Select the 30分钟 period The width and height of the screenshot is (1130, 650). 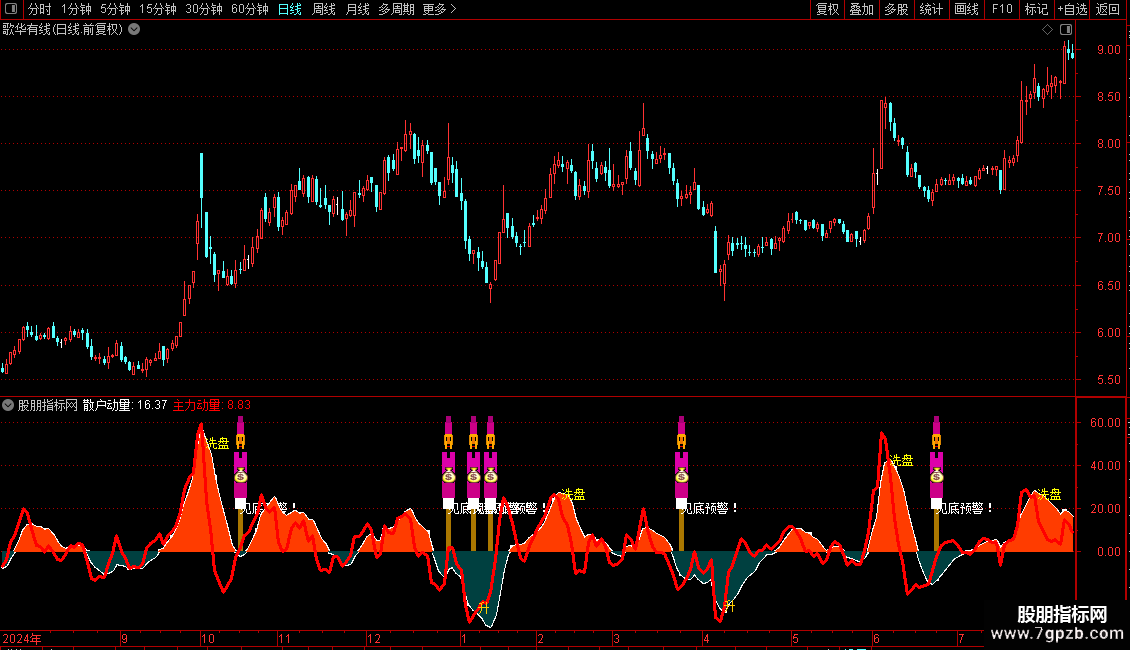[204, 9]
